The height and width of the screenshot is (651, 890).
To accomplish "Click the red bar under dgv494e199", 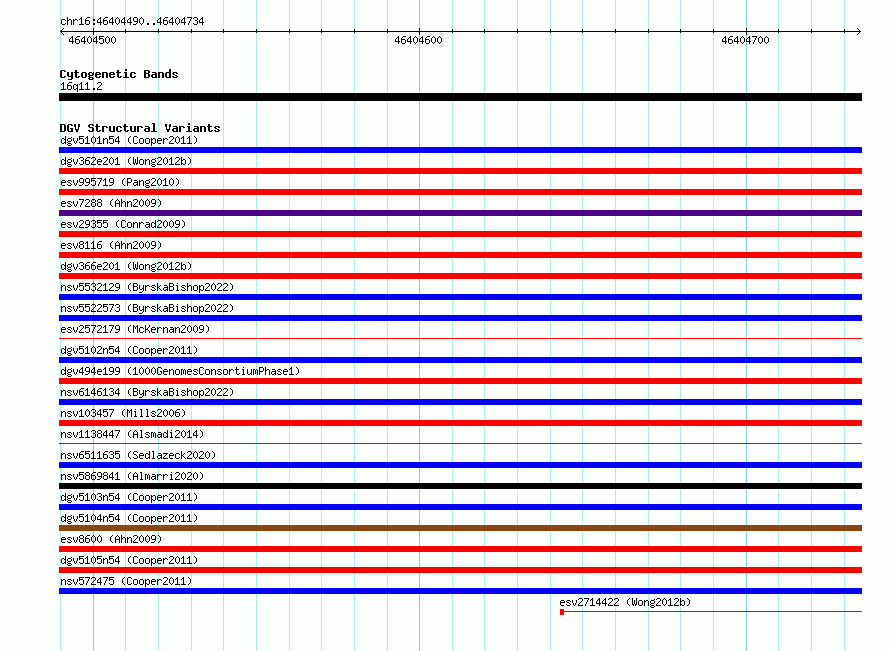I will point(460,381).
